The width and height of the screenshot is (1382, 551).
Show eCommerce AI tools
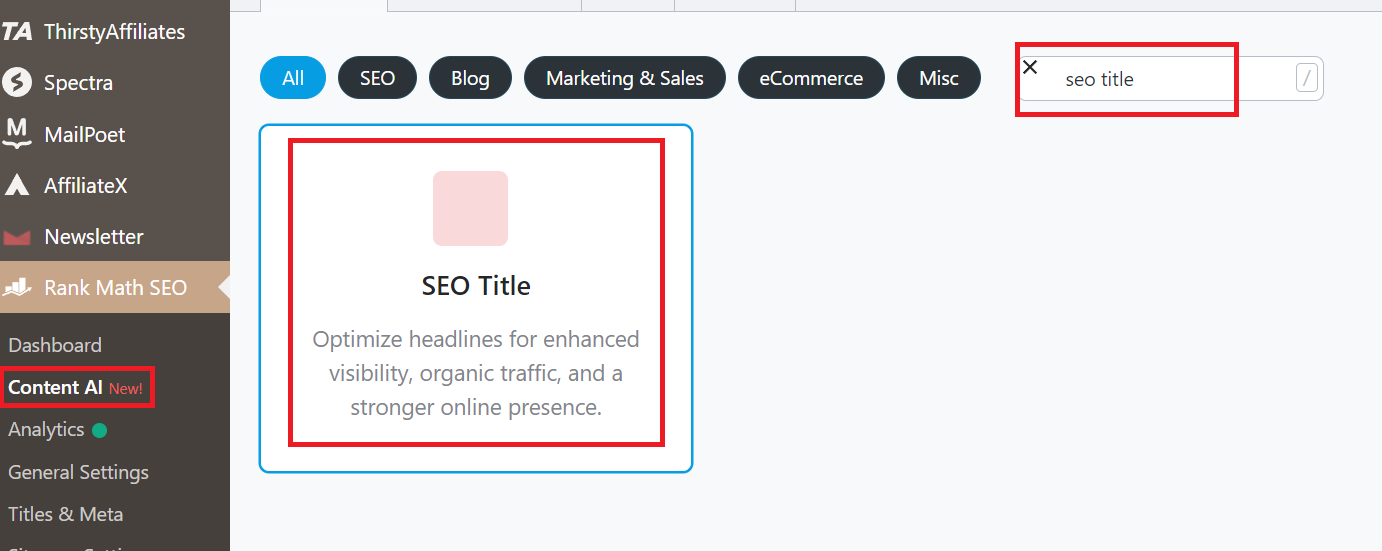click(x=811, y=78)
